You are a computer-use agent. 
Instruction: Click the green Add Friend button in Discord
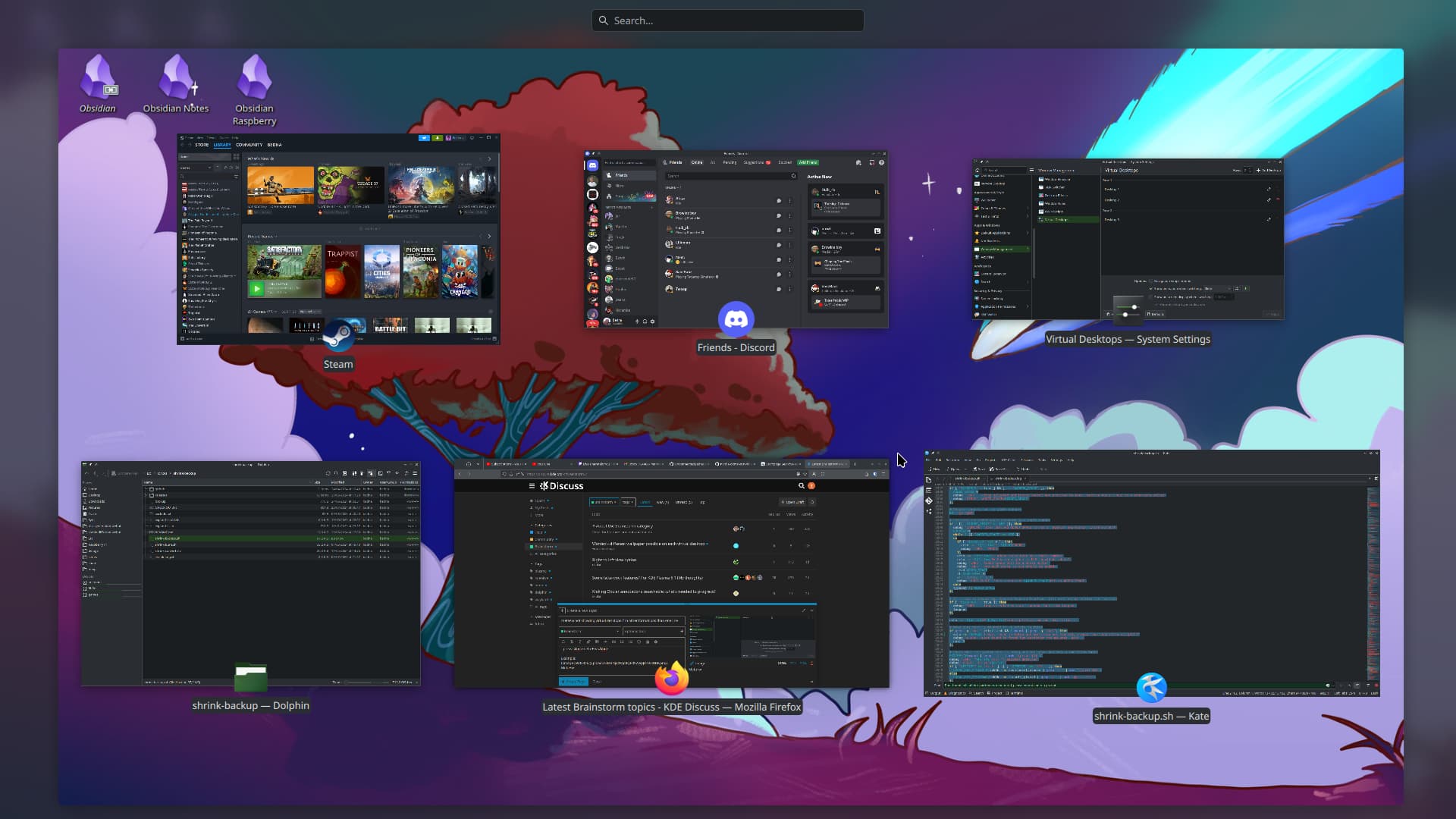click(808, 162)
